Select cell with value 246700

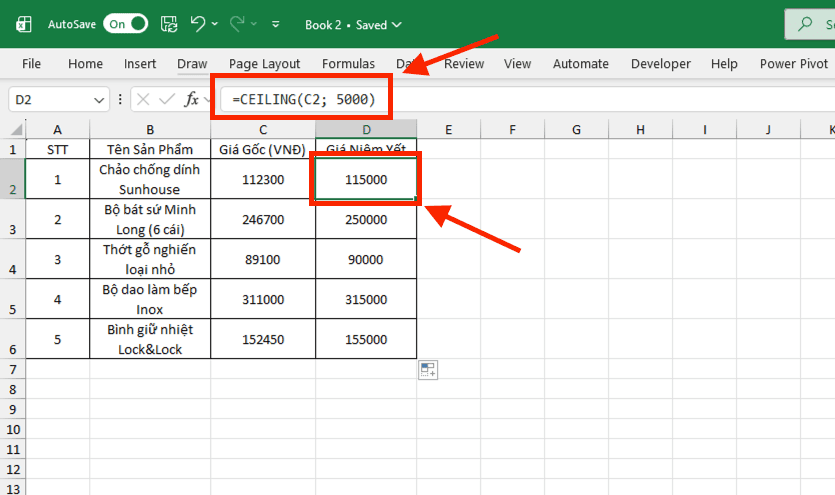click(x=263, y=219)
